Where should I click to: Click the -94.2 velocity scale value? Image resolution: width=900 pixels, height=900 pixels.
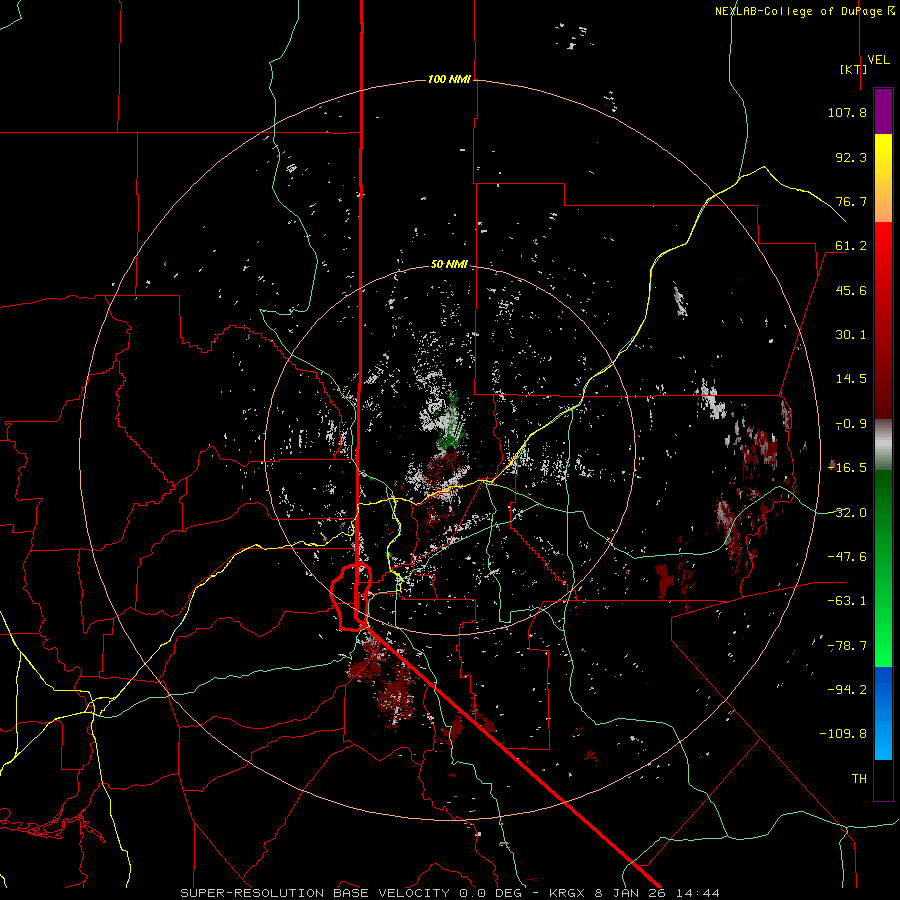pyautogui.click(x=847, y=690)
